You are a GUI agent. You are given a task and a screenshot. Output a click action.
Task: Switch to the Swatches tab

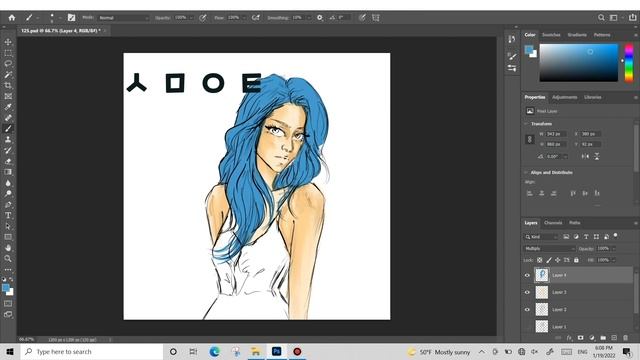click(551, 35)
